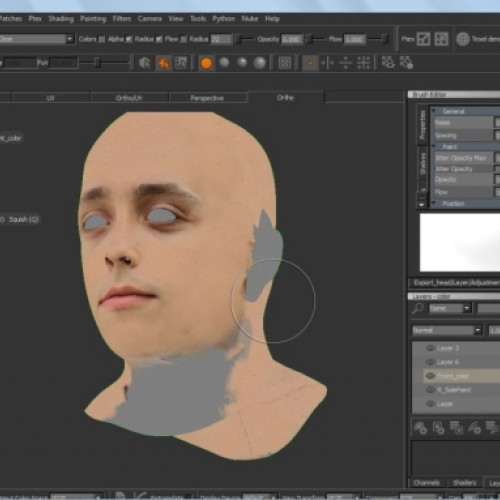The height and width of the screenshot is (500, 500).
Task: Hide Layer 6 with its eye icon
Action: point(430,362)
